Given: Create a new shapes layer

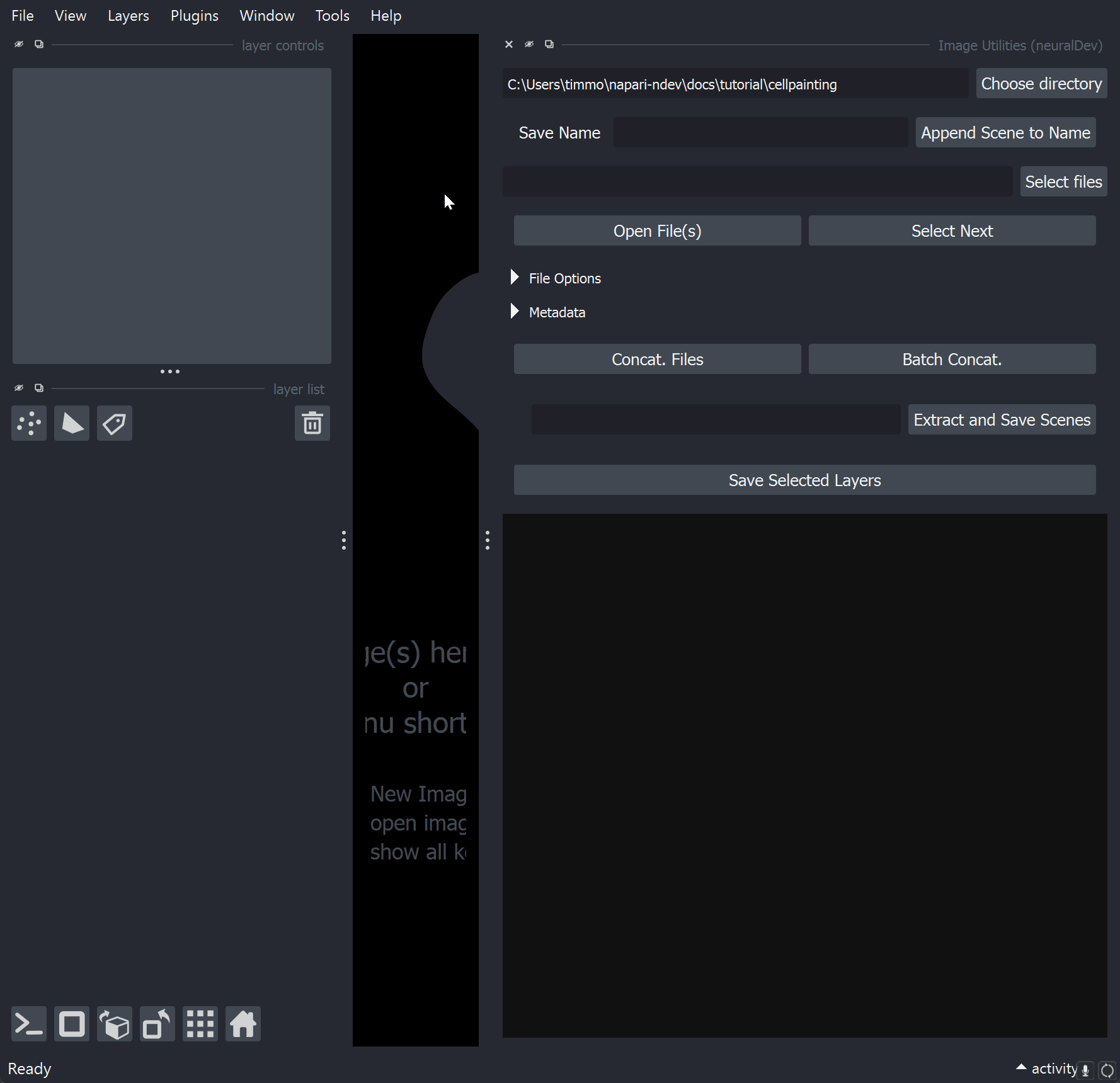Looking at the screenshot, I should (x=72, y=423).
